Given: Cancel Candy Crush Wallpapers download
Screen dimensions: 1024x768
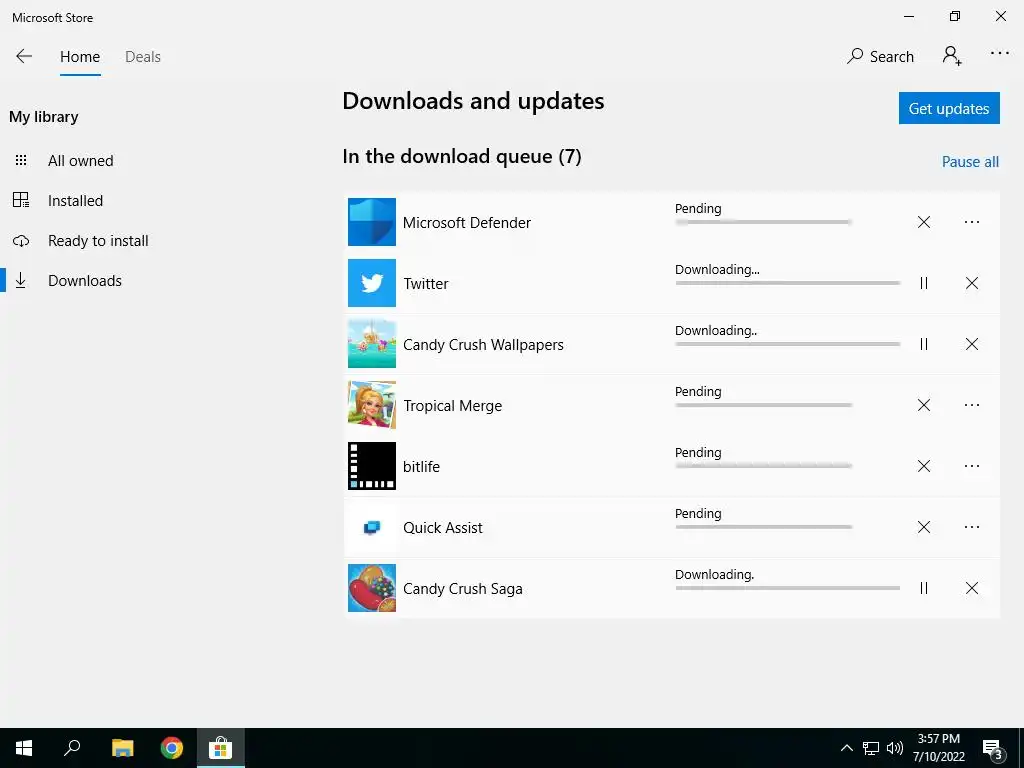Looking at the screenshot, I should 972,344.
